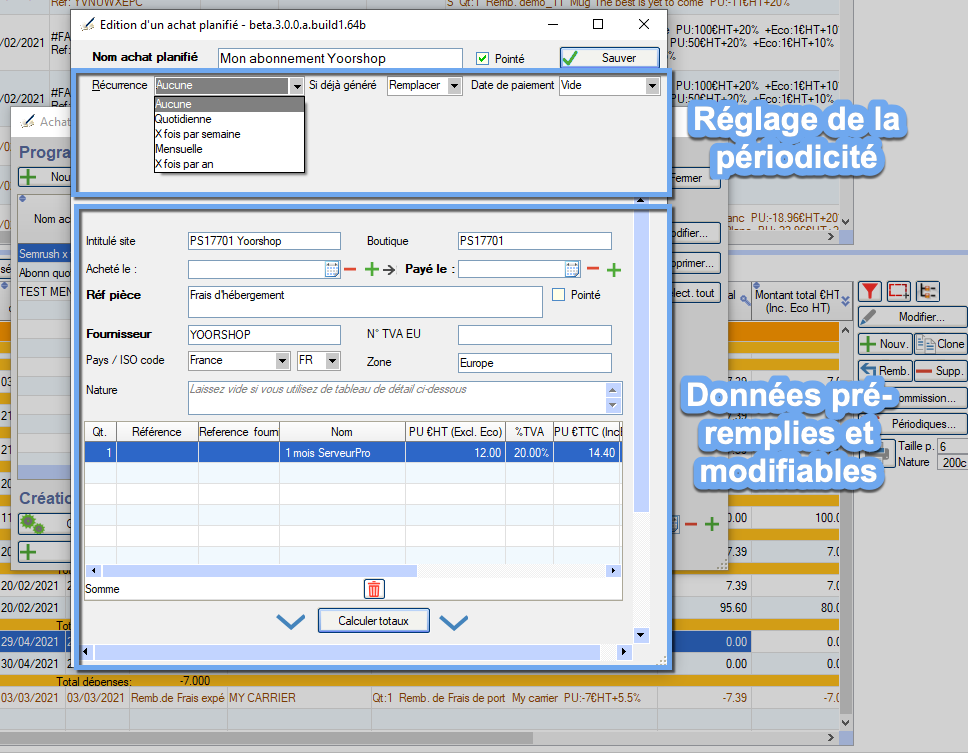Open calendar icon in Payé le field

[x=572, y=269]
